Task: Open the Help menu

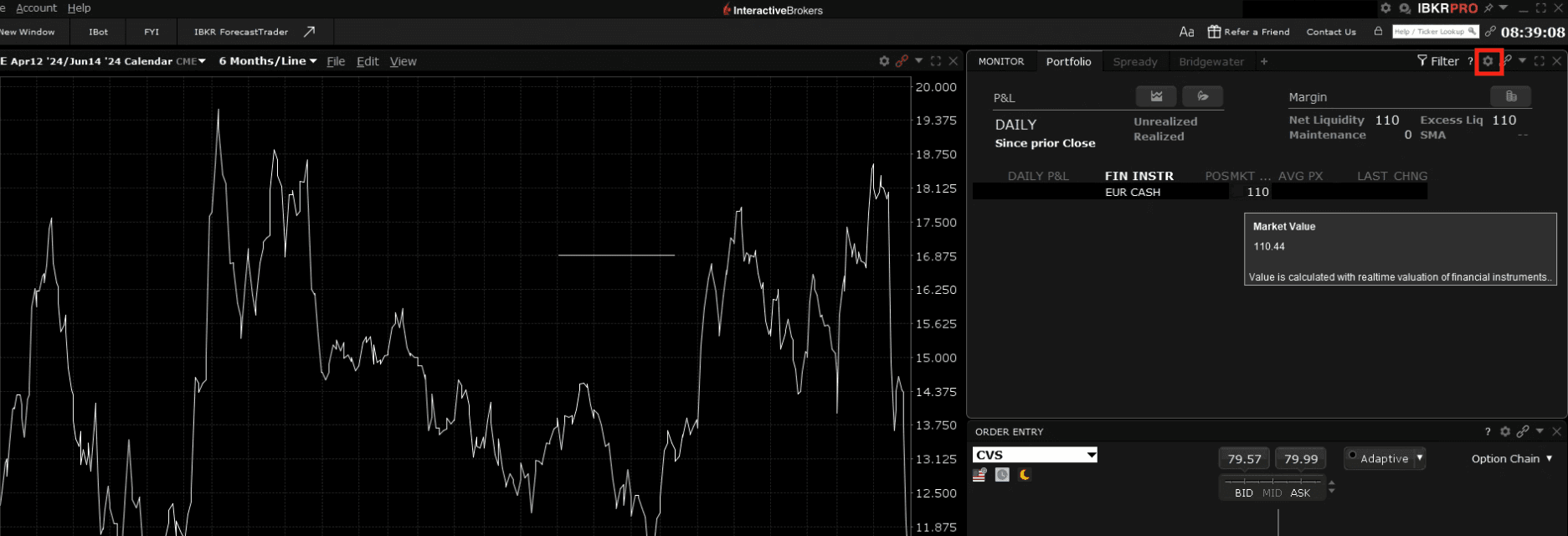Action: 79,8
